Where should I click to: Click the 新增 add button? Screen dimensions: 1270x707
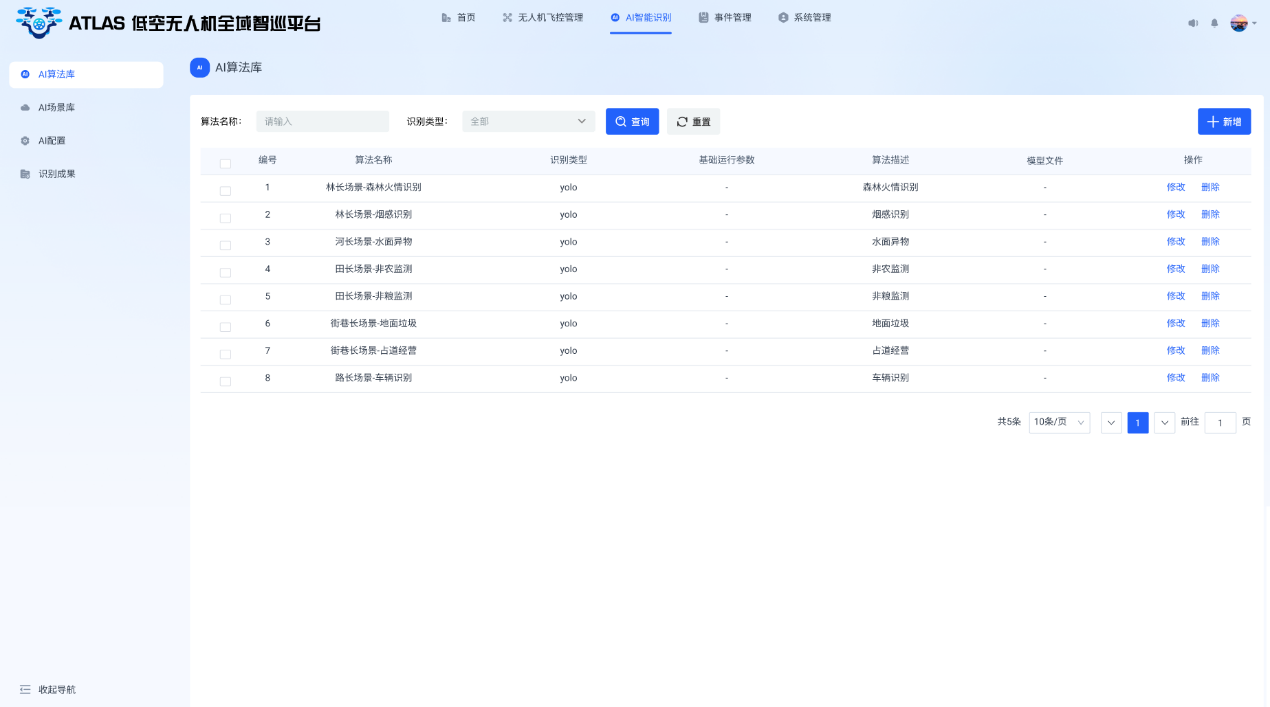tap(1224, 122)
